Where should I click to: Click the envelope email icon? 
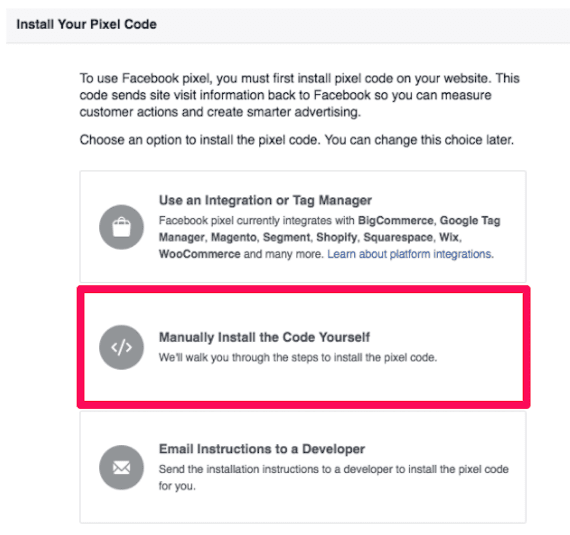tap(121, 467)
